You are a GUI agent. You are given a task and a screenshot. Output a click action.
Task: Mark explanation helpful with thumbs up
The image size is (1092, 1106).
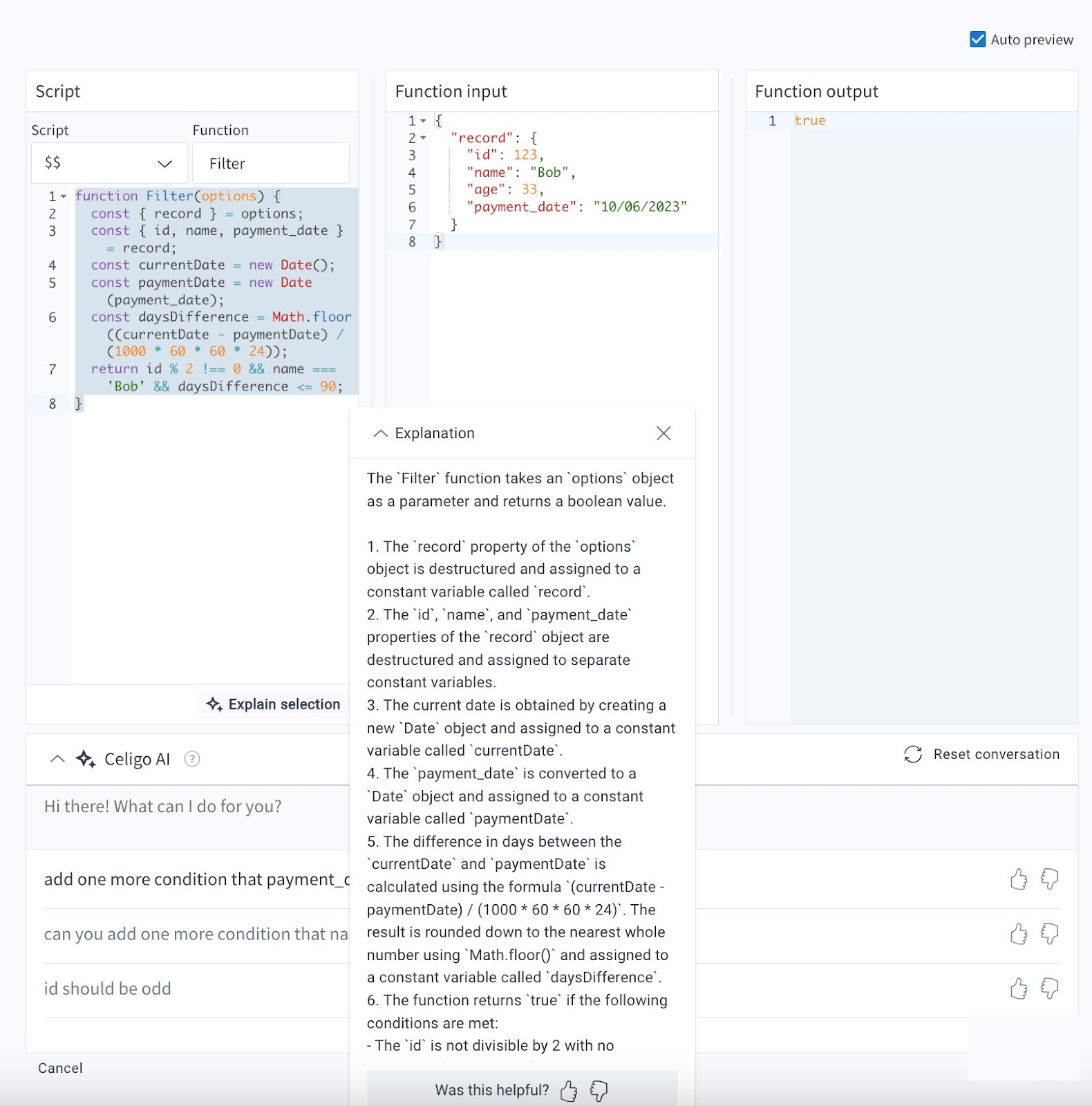click(569, 1091)
